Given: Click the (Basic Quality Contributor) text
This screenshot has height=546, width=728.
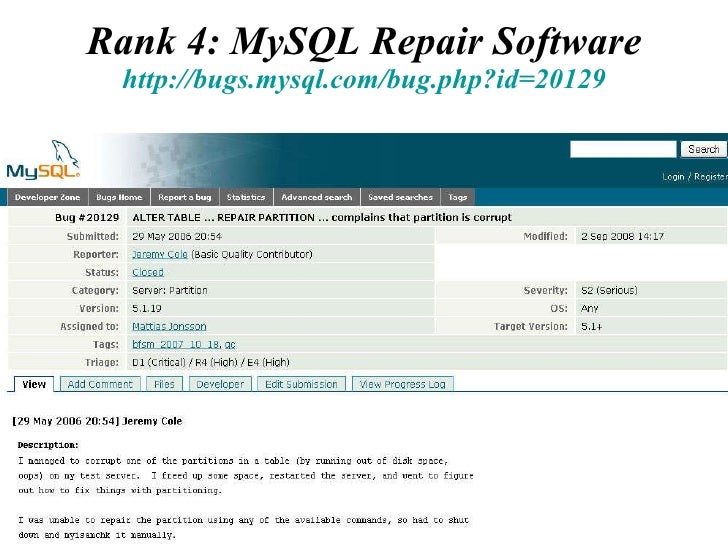Looking at the screenshot, I should pos(252,254).
